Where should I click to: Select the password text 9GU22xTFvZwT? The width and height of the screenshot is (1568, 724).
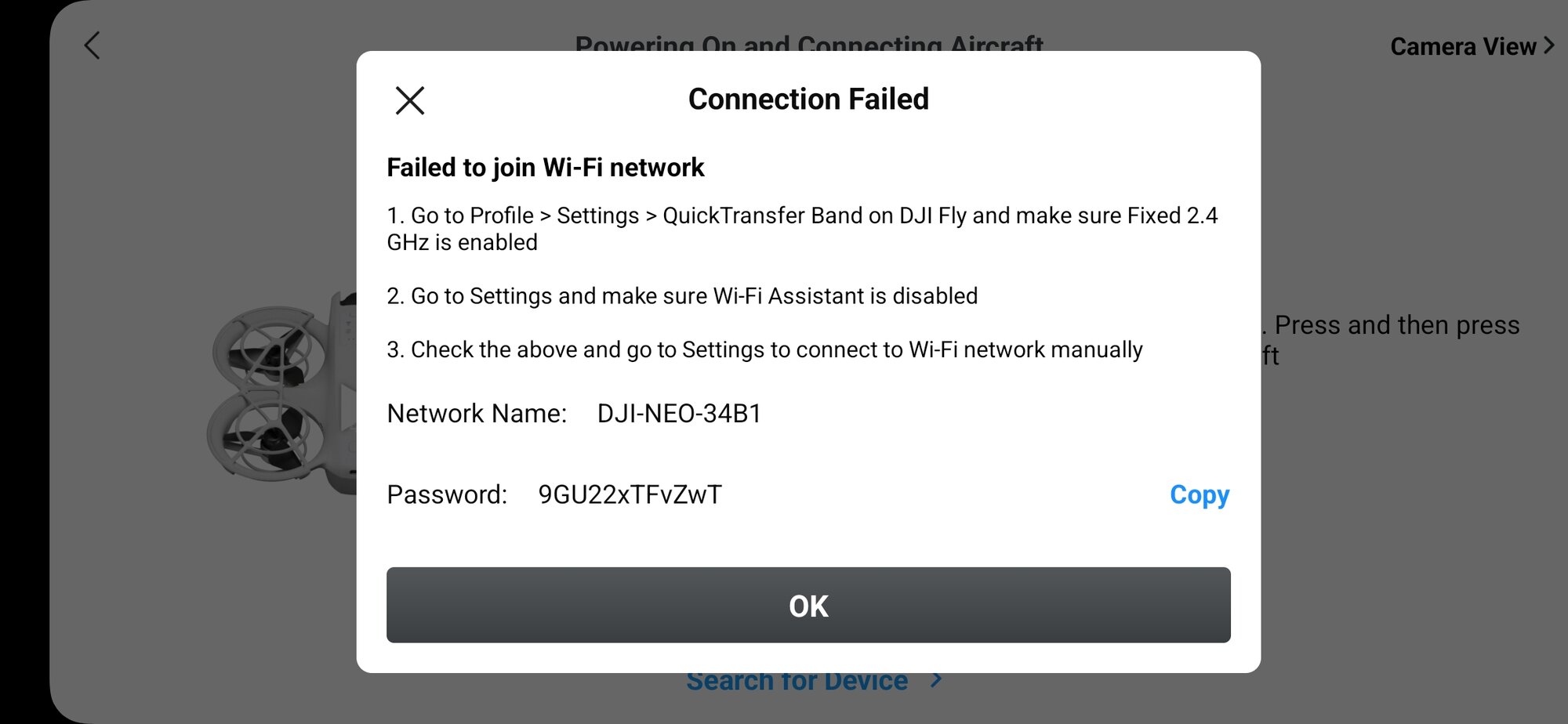(x=630, y=495)
